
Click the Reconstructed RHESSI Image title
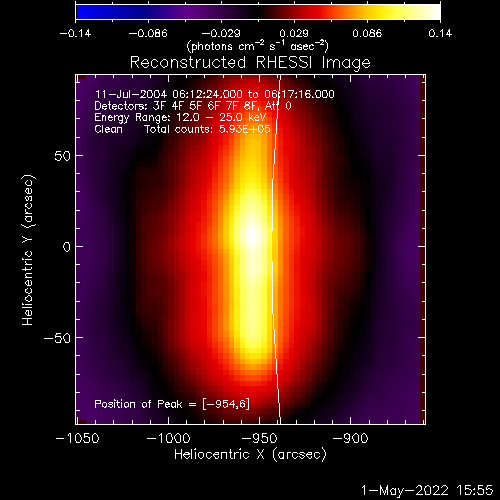[x=250, y=63]
